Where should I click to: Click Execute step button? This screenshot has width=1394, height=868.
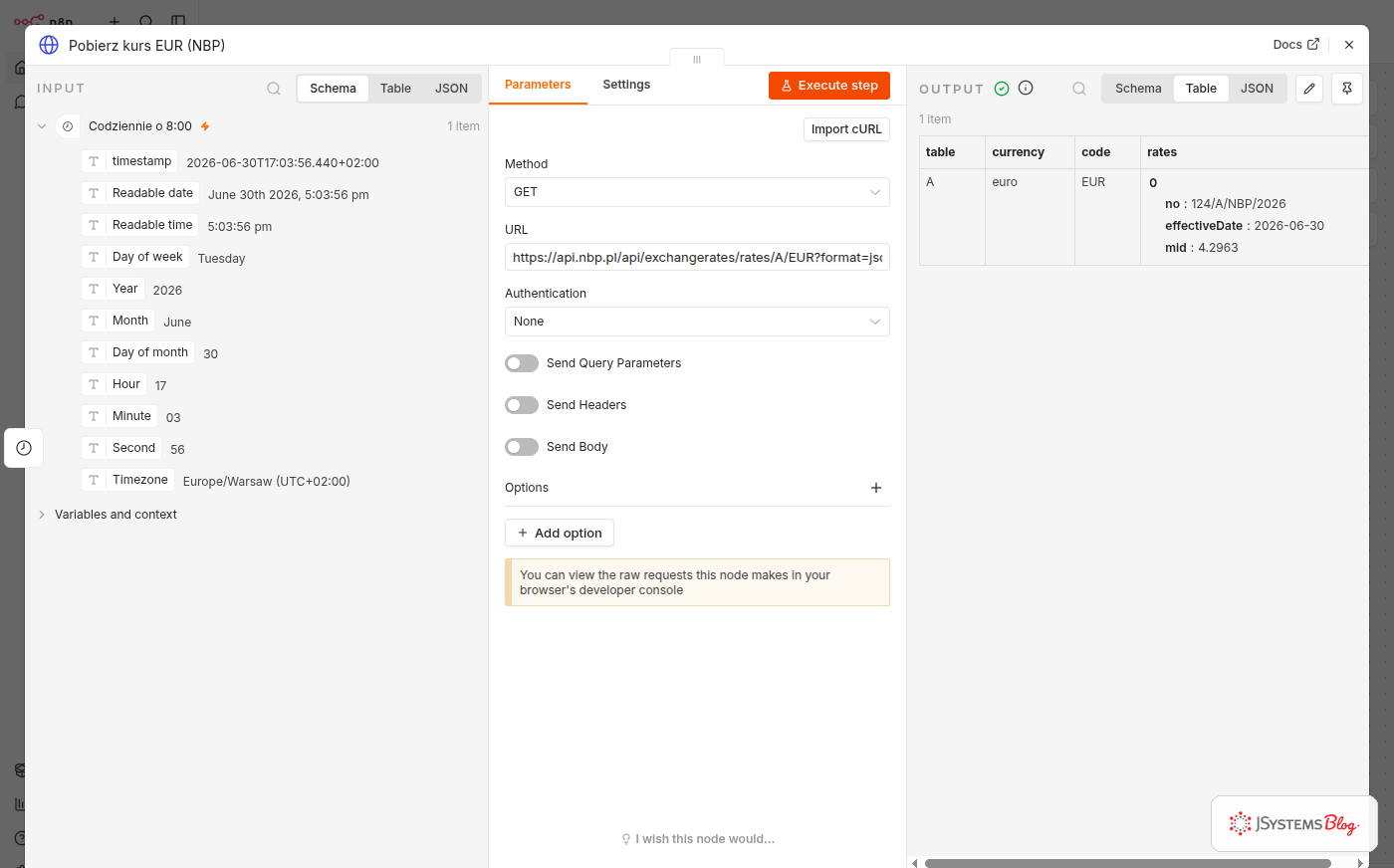point(829,86)
